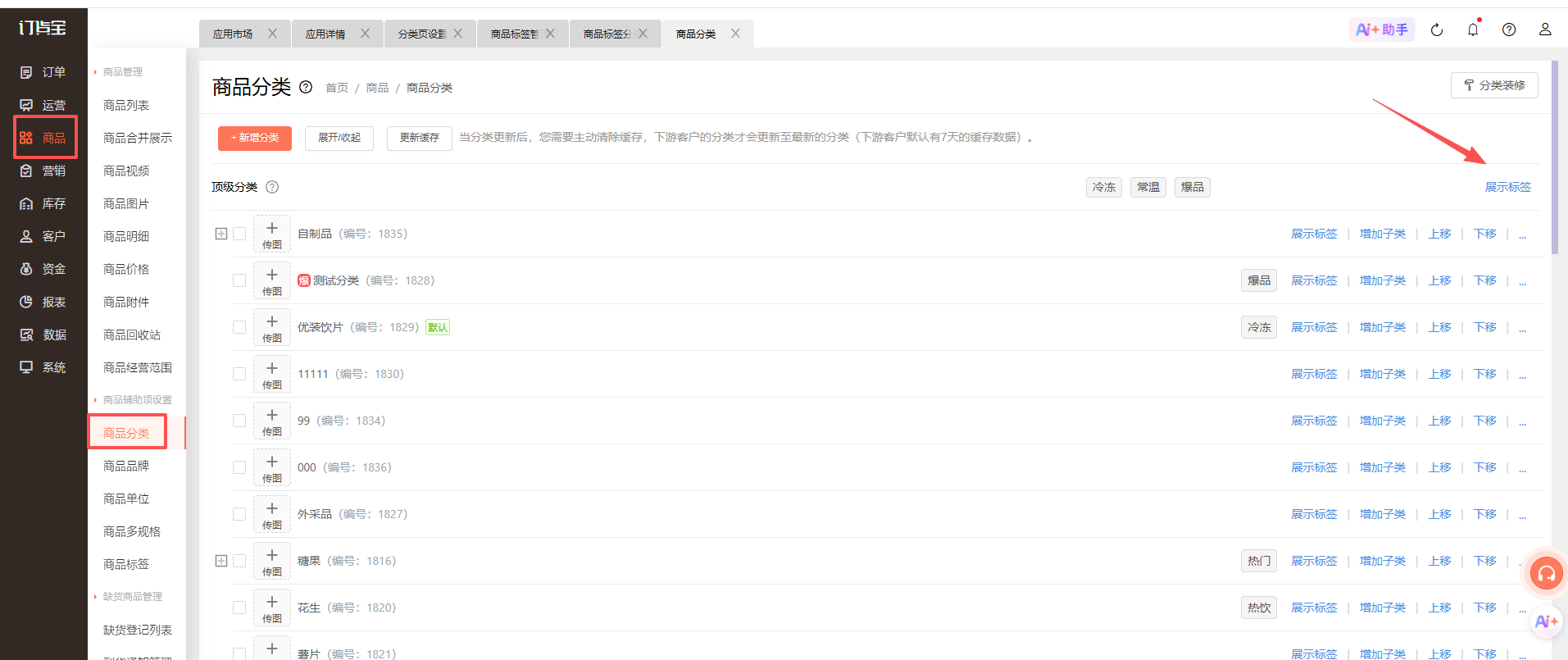Image resolution: width=1568 pixels, height=660 pixels.
Task: Open the AI+ 助手 assistant
Action: 1382,30
